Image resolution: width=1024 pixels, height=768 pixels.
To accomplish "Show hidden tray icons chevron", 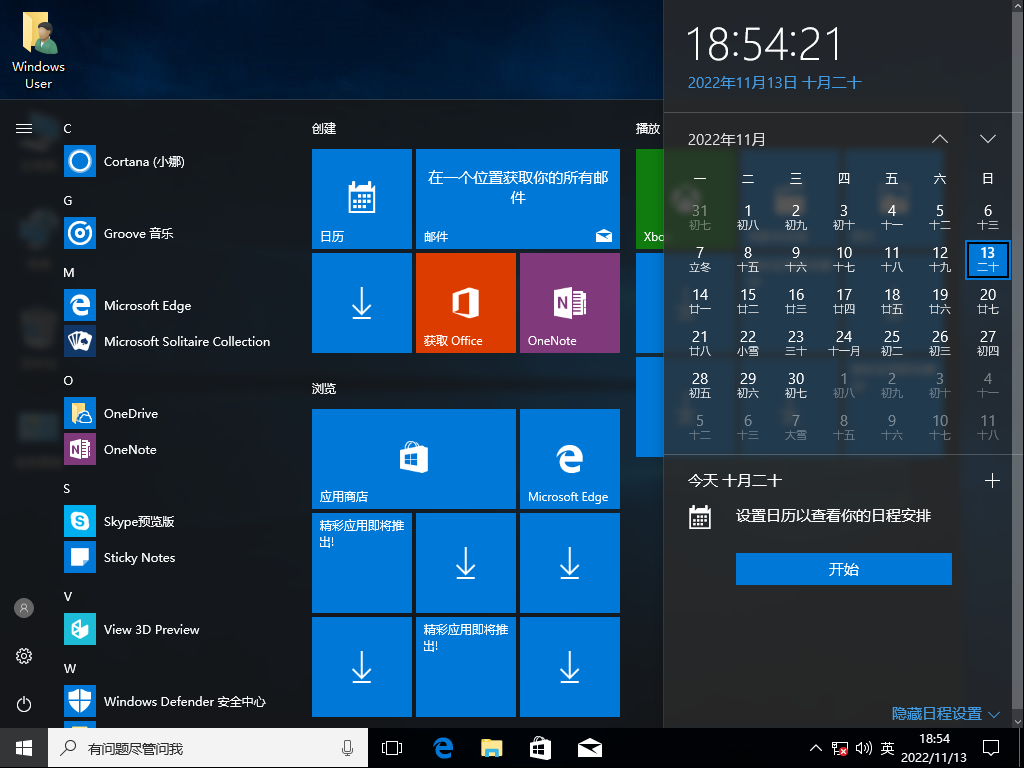I will [816, 748].
